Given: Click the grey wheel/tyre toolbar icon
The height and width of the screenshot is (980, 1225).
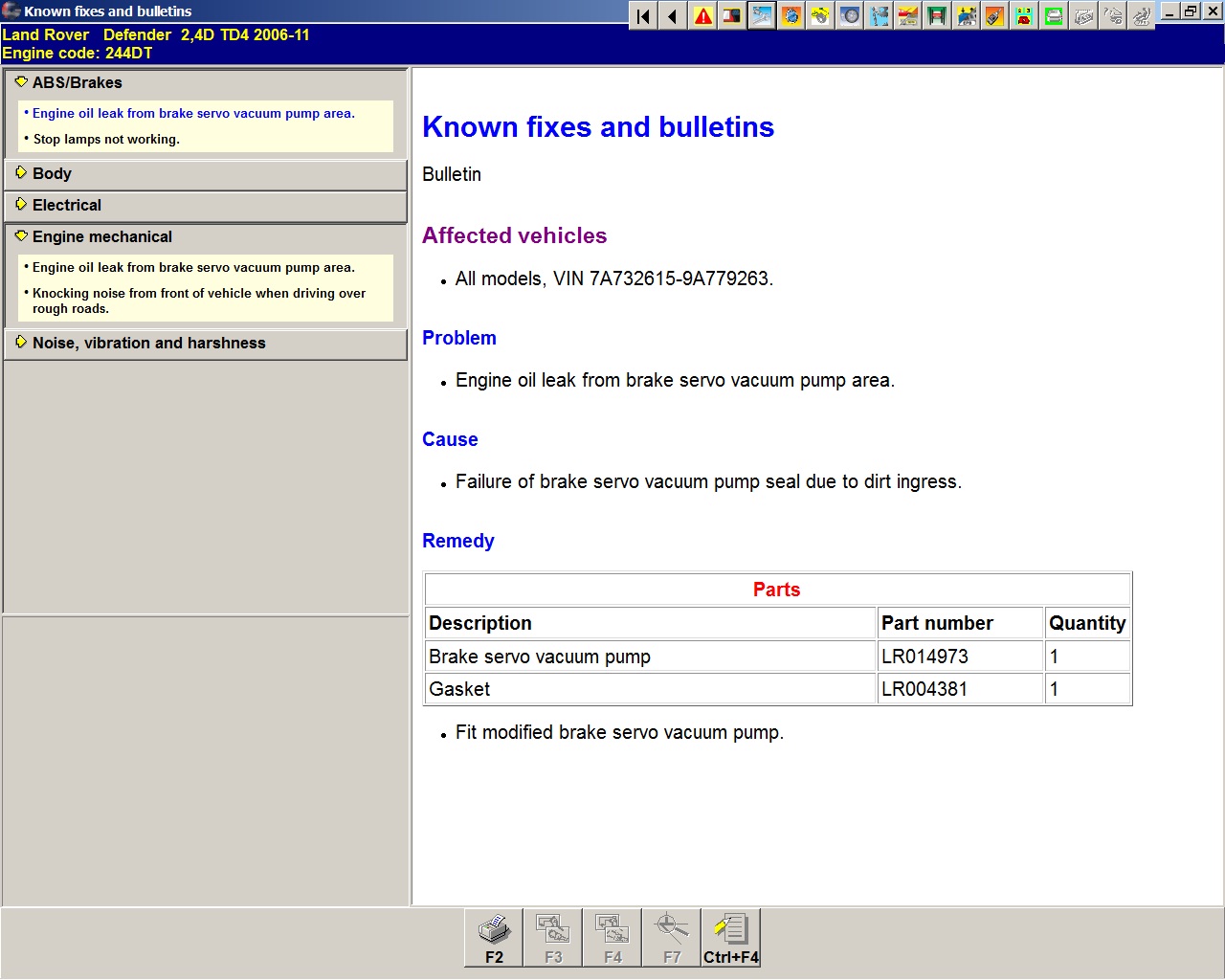Looking at the screenshot, I should 850,16.
